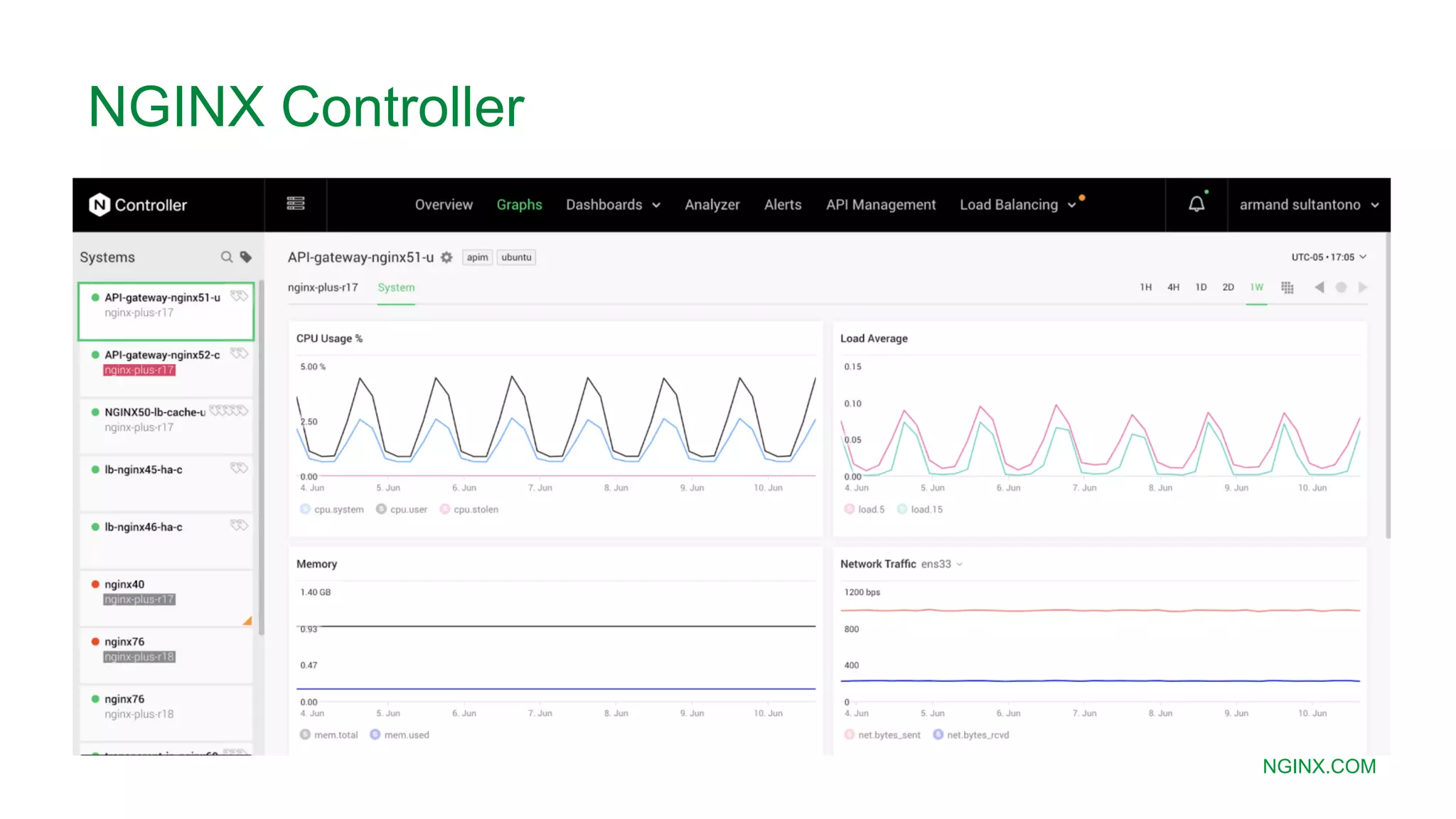Select API-gateway-nginx51-u system
This screenshot has height=819, width=1456.
(x=166, y=311)
